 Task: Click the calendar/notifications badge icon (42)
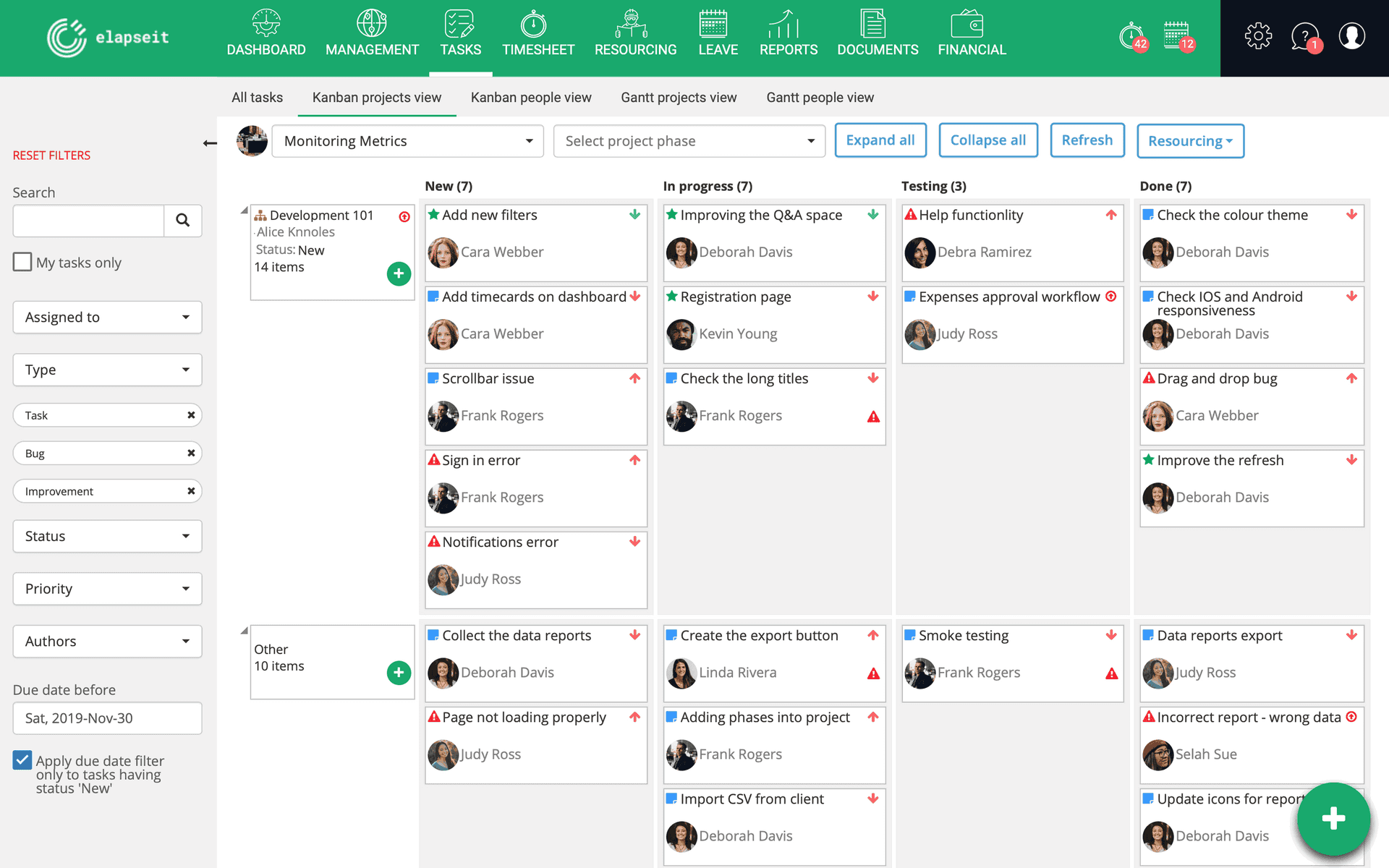tap(1131, 37)
